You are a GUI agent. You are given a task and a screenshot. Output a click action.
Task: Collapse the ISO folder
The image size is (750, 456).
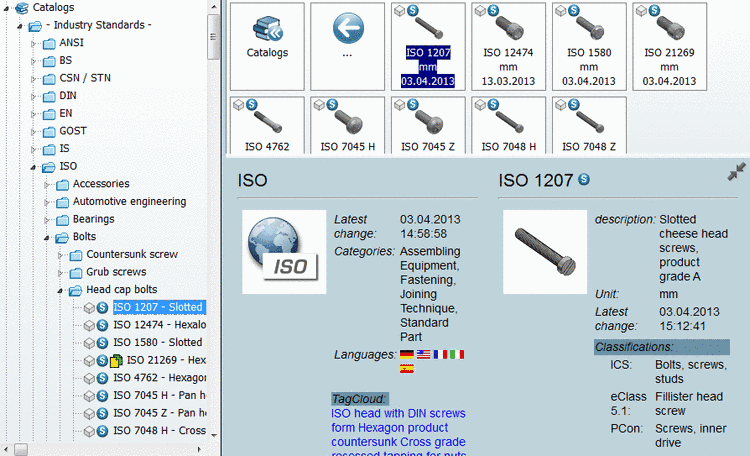pos(33,167)
